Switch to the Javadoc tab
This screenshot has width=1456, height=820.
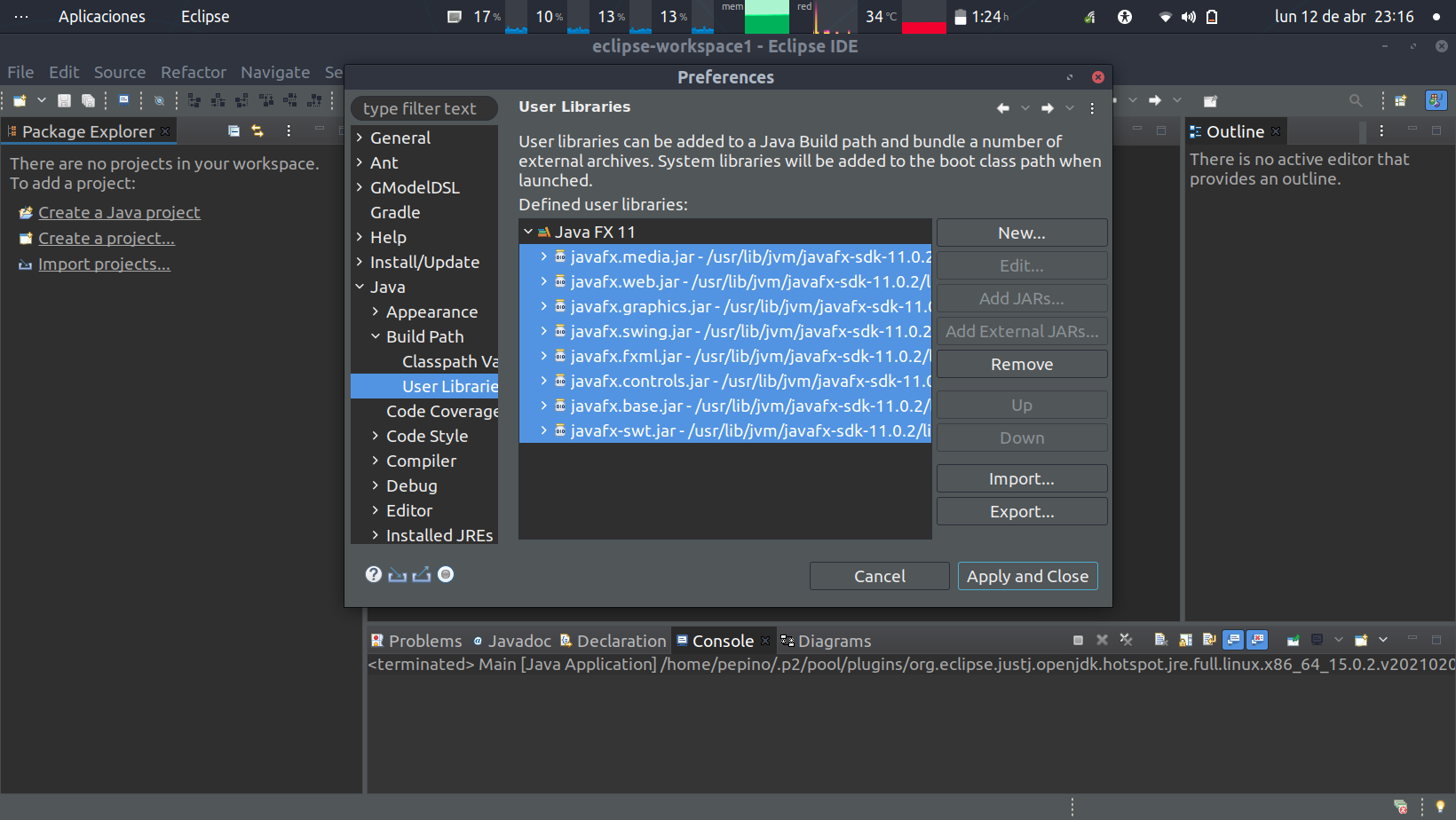pos(512,641)
